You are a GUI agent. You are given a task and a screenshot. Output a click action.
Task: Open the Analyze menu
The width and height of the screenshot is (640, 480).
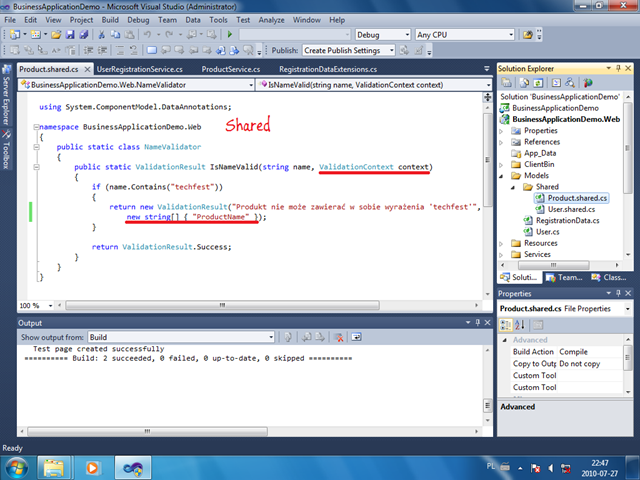pos(271,20)
